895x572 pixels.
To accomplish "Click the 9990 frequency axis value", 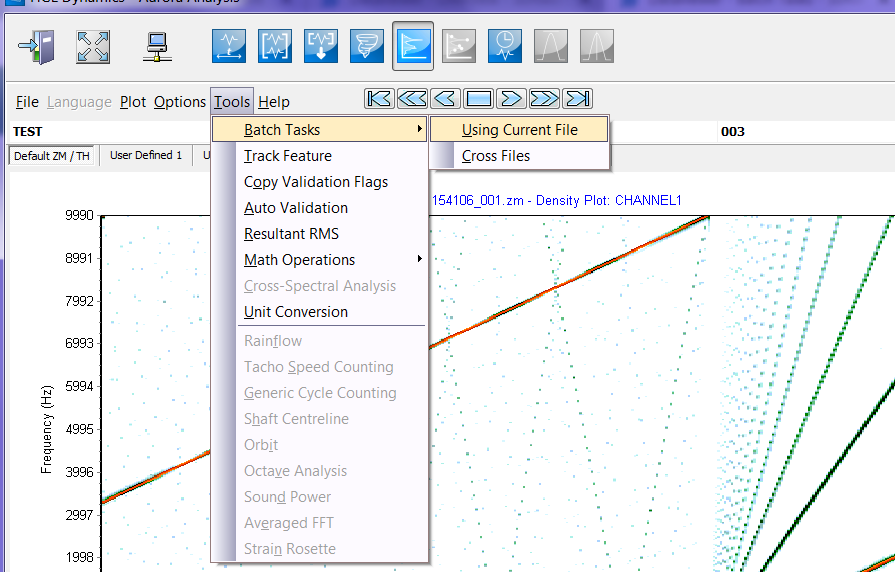I will click(x=79, y=215).
